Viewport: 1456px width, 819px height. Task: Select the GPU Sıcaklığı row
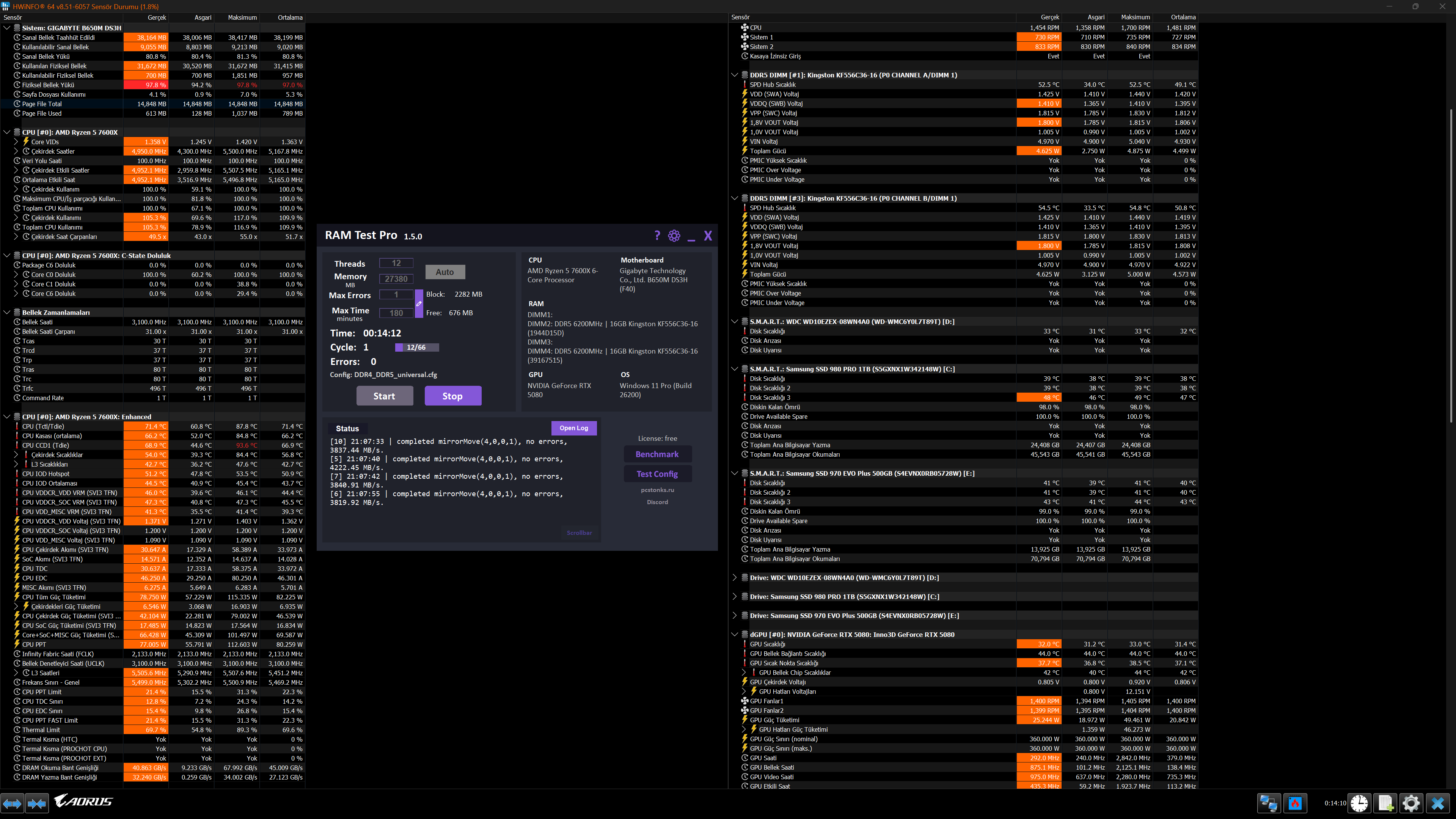coord(963,644)
